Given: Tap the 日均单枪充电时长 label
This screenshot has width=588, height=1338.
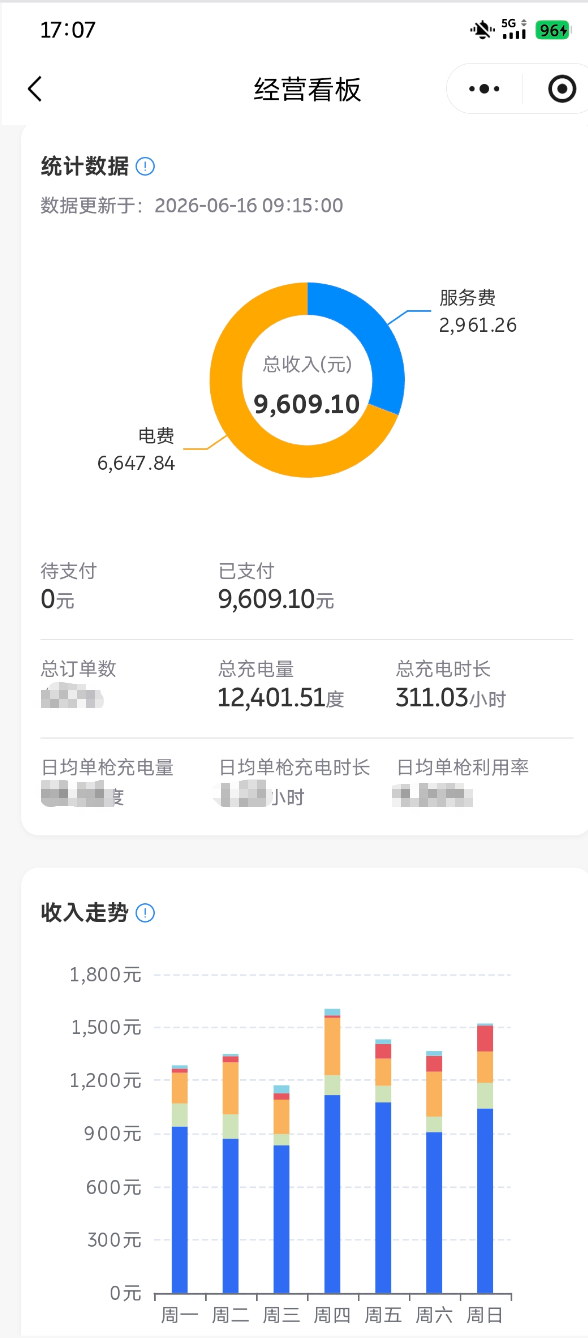Looking at the screenshot, I should coord(295,767).
